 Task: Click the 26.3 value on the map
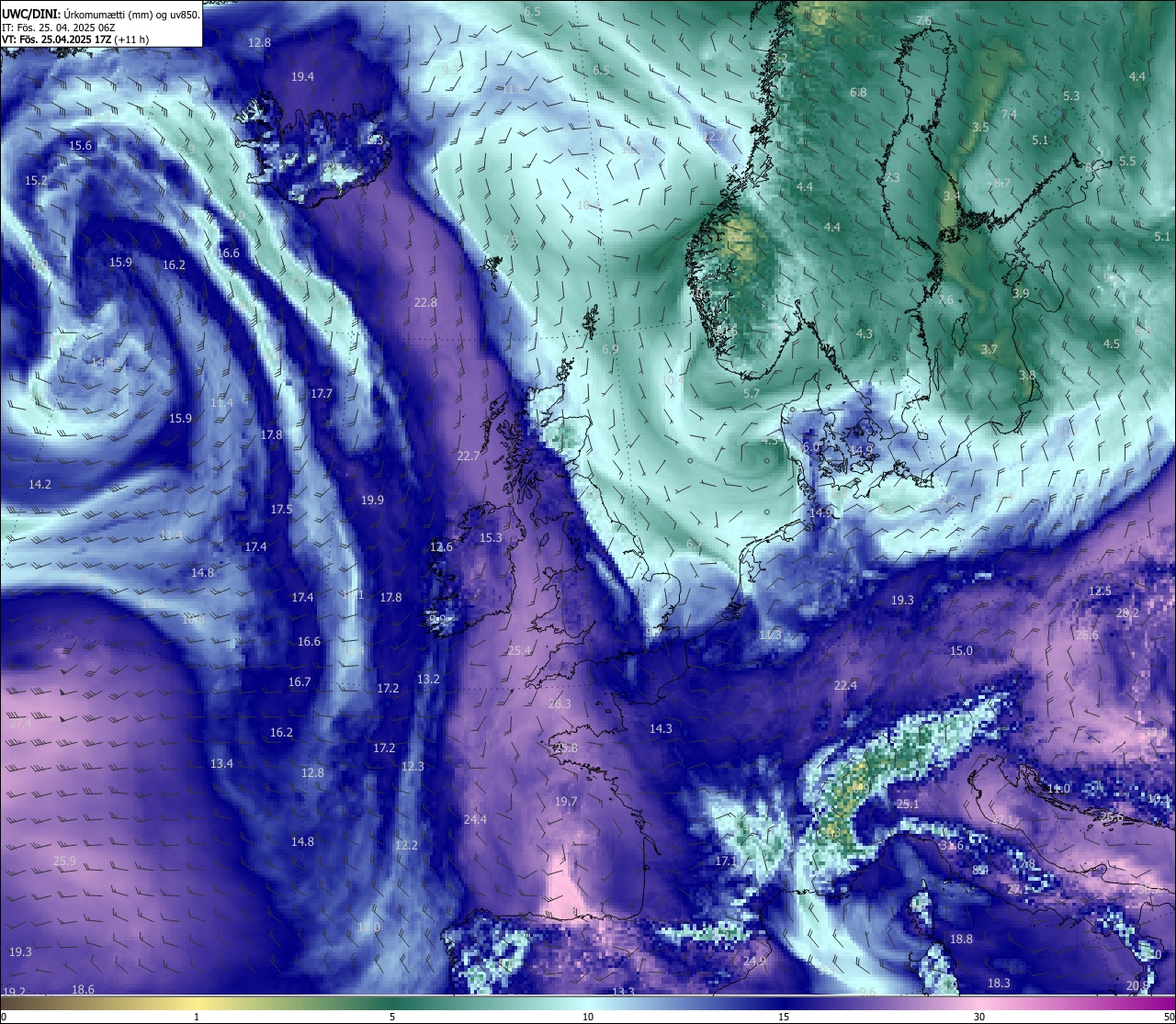pos(560,704)
